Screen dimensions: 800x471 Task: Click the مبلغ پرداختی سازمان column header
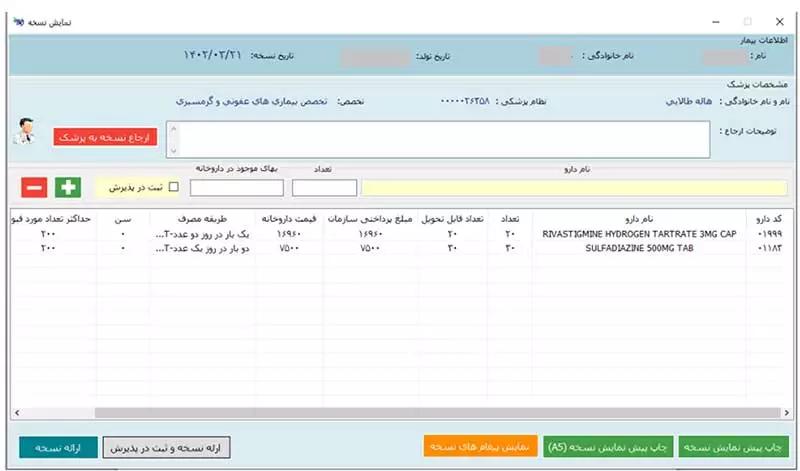pyautogui.click(x=370, y=219)
